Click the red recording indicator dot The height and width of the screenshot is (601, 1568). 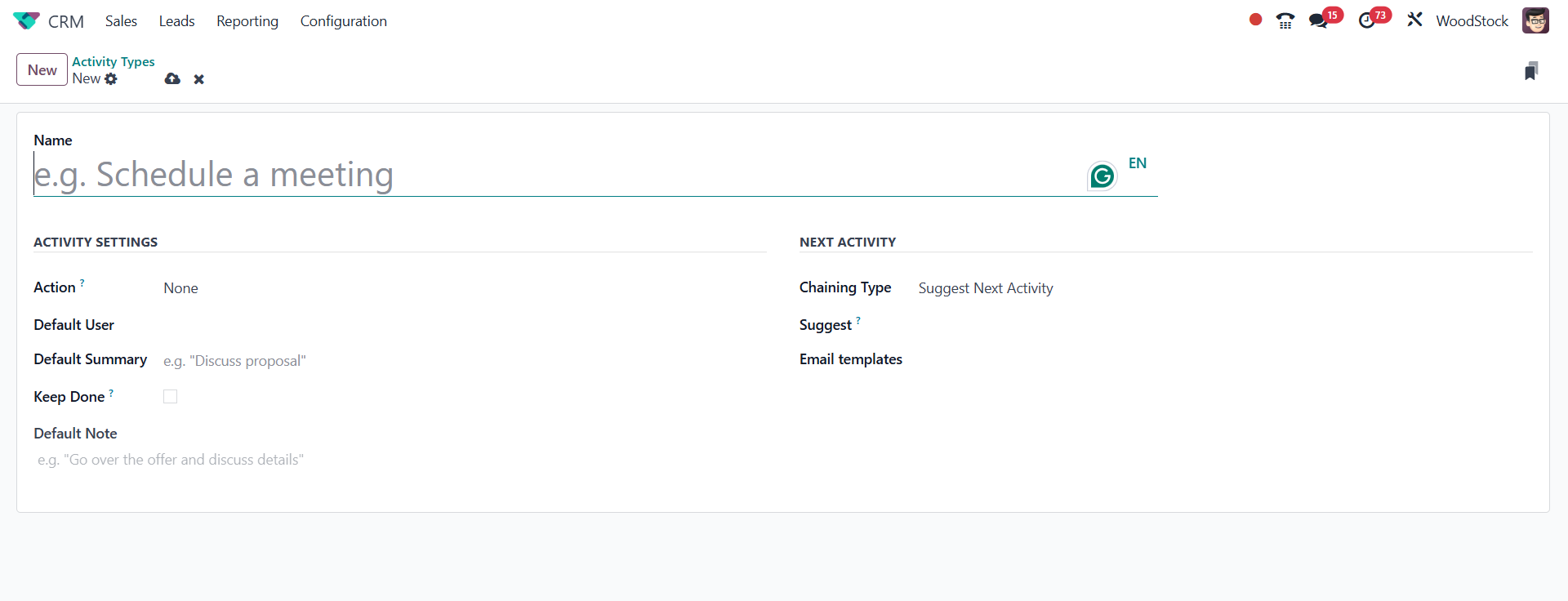coord(1255,20)
